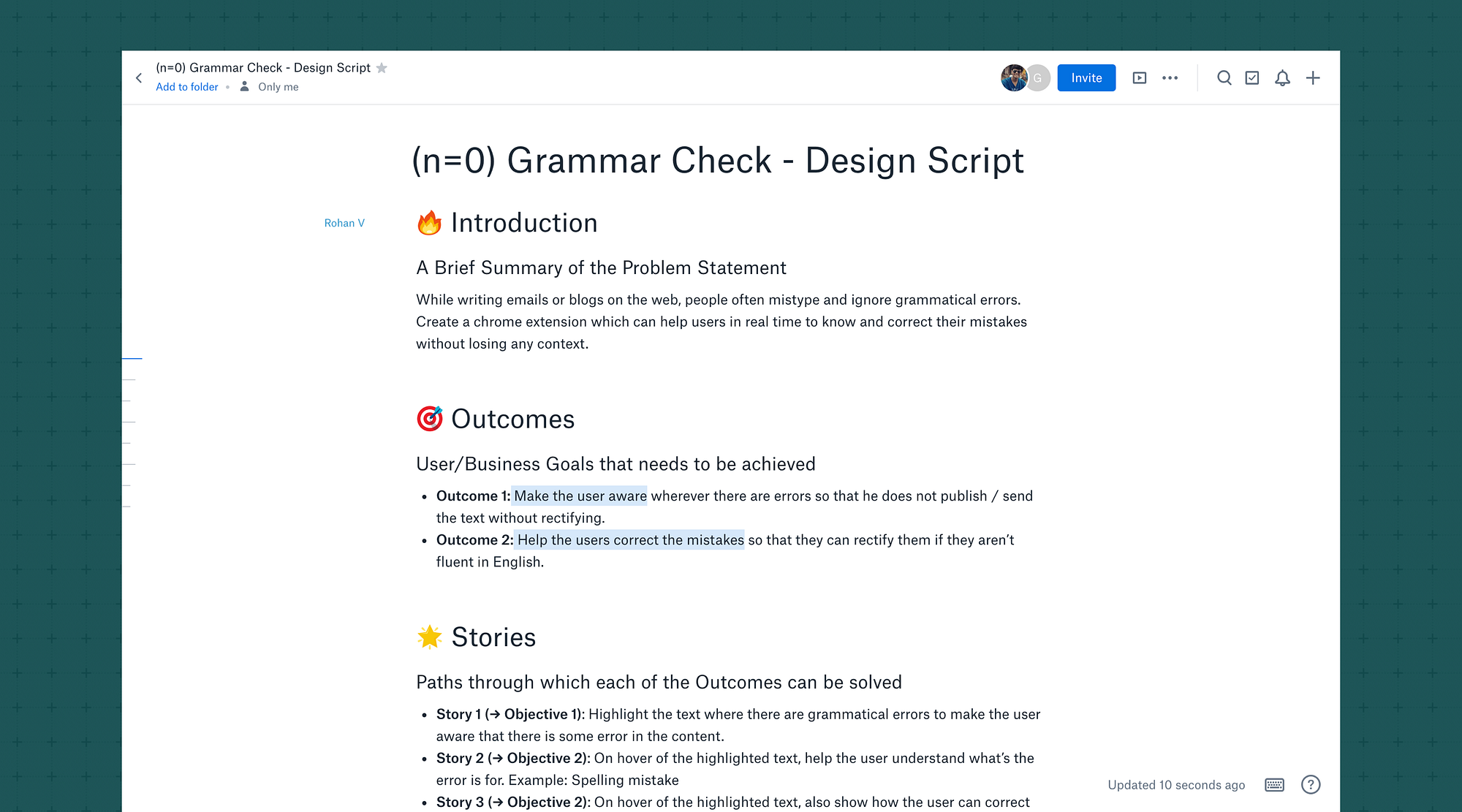Viewport: 1462px width, 812px height.
Task: Open sharing settings via Only me
Action: [278, 86]
